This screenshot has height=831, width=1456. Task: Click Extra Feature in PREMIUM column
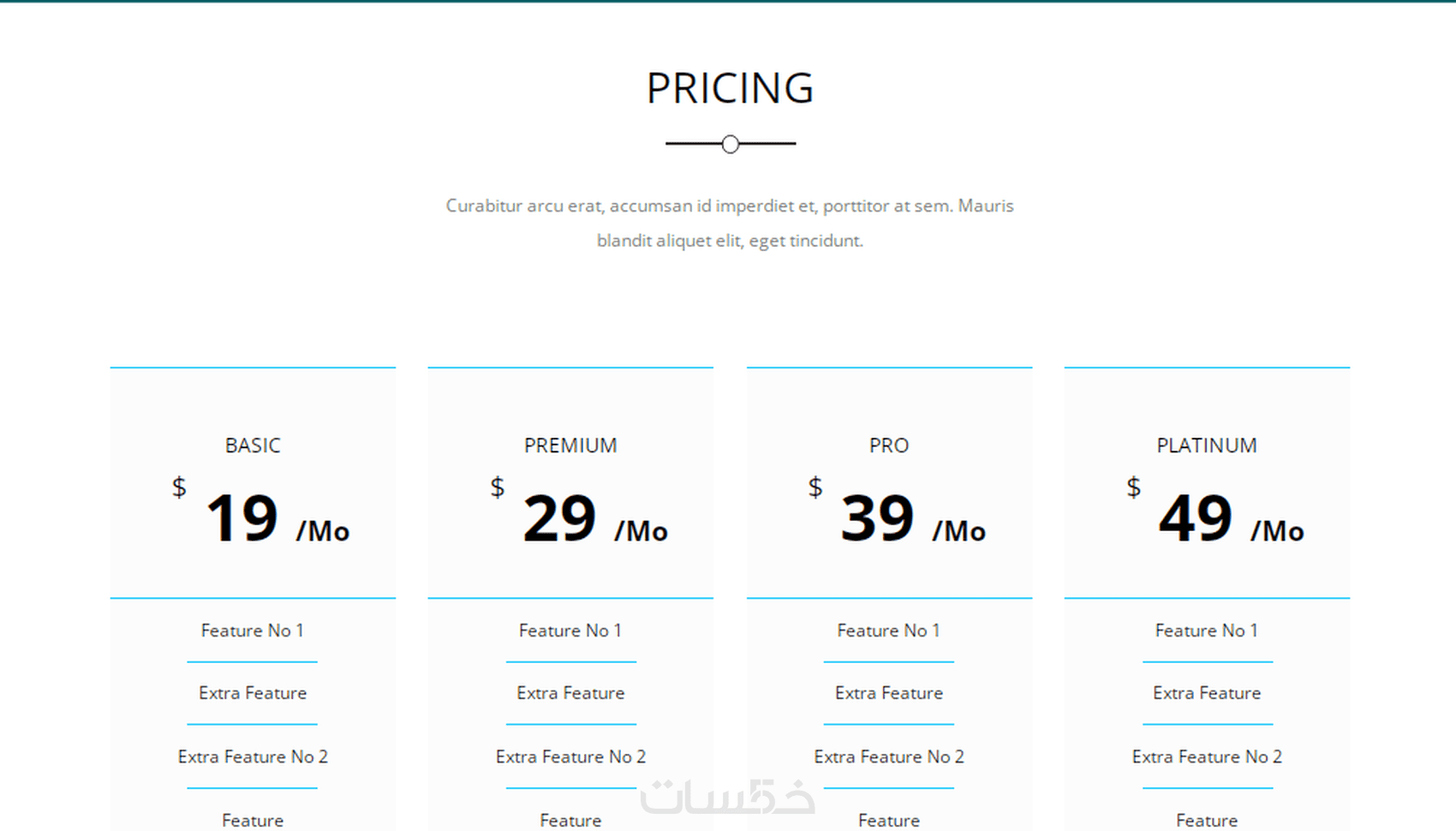570,693
